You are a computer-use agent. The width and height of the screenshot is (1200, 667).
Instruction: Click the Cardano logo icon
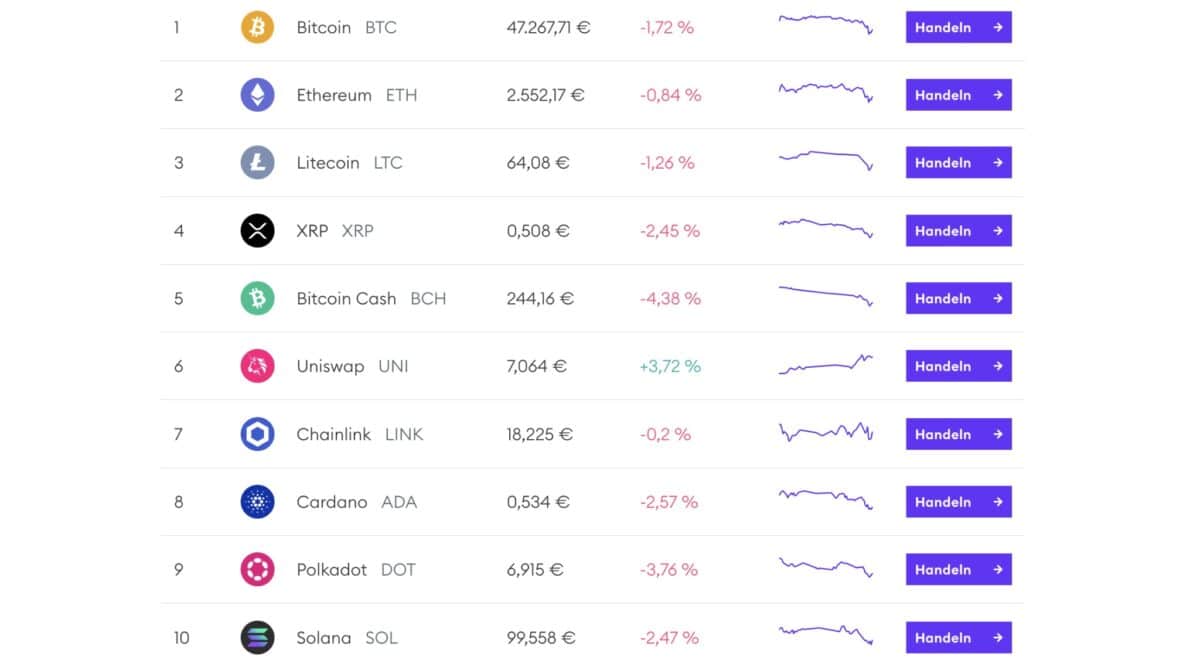[257, 501]
